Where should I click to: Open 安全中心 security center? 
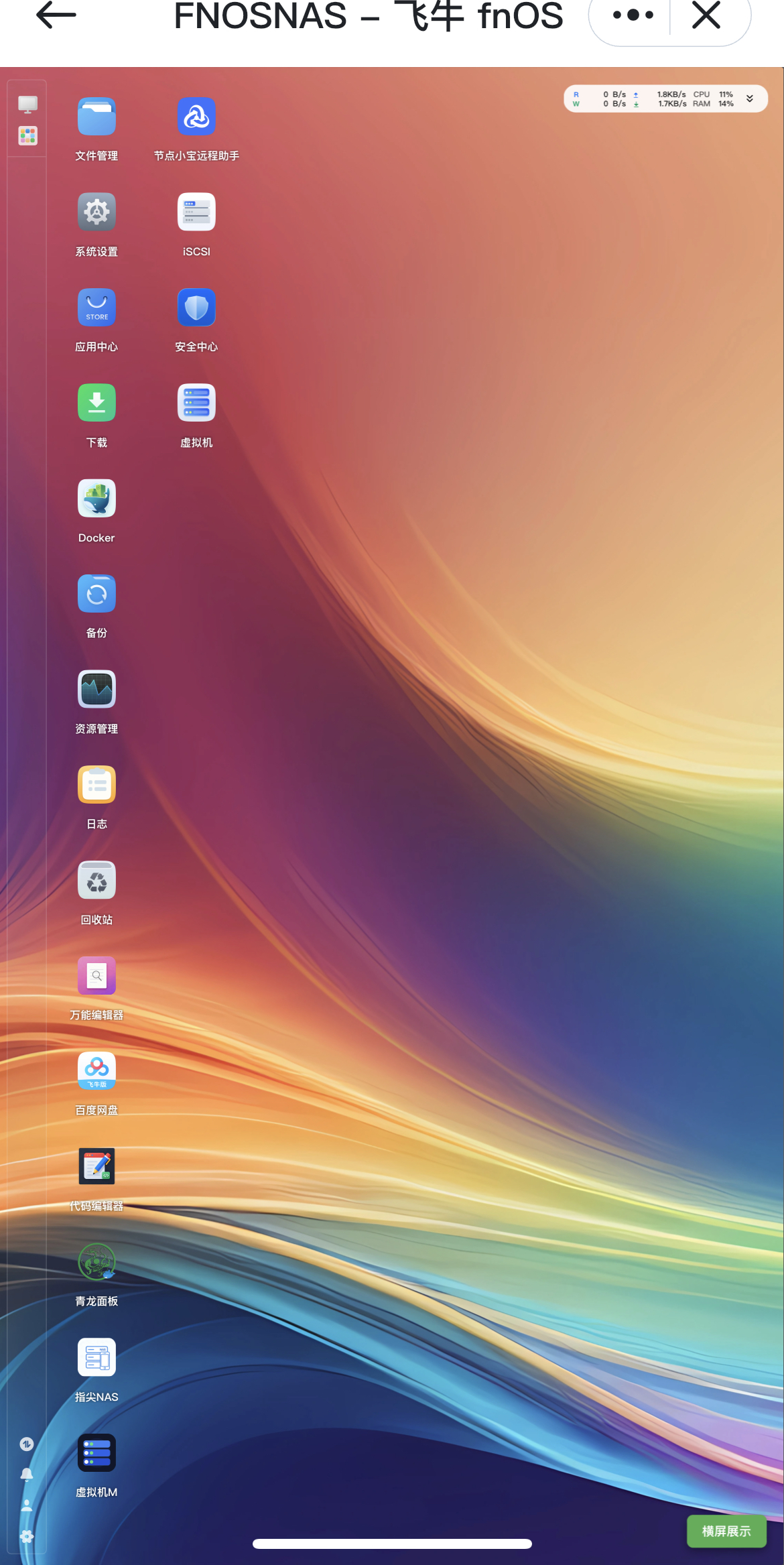(x=196, y=308)
